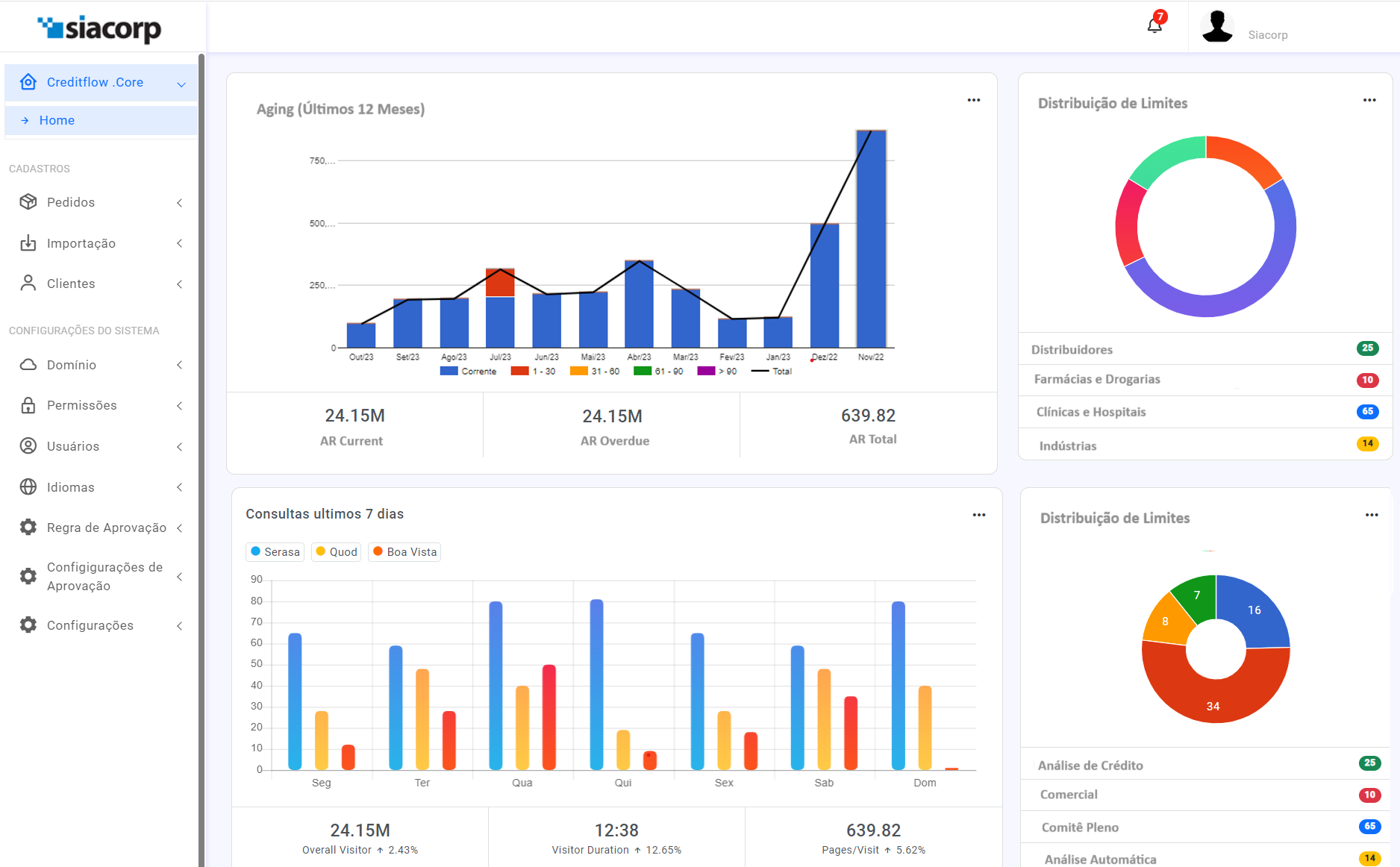The height and width of the screenshot is (867, 1400).
Task: Click the Comercial badge showing 10
Action: click(x=1369, y=795)
